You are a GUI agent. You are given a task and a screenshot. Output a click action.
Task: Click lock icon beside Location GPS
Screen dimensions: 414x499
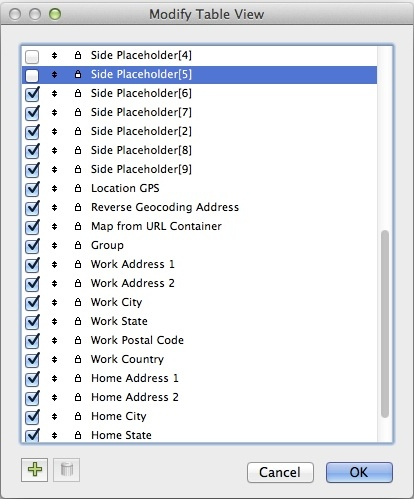(78, 188)
